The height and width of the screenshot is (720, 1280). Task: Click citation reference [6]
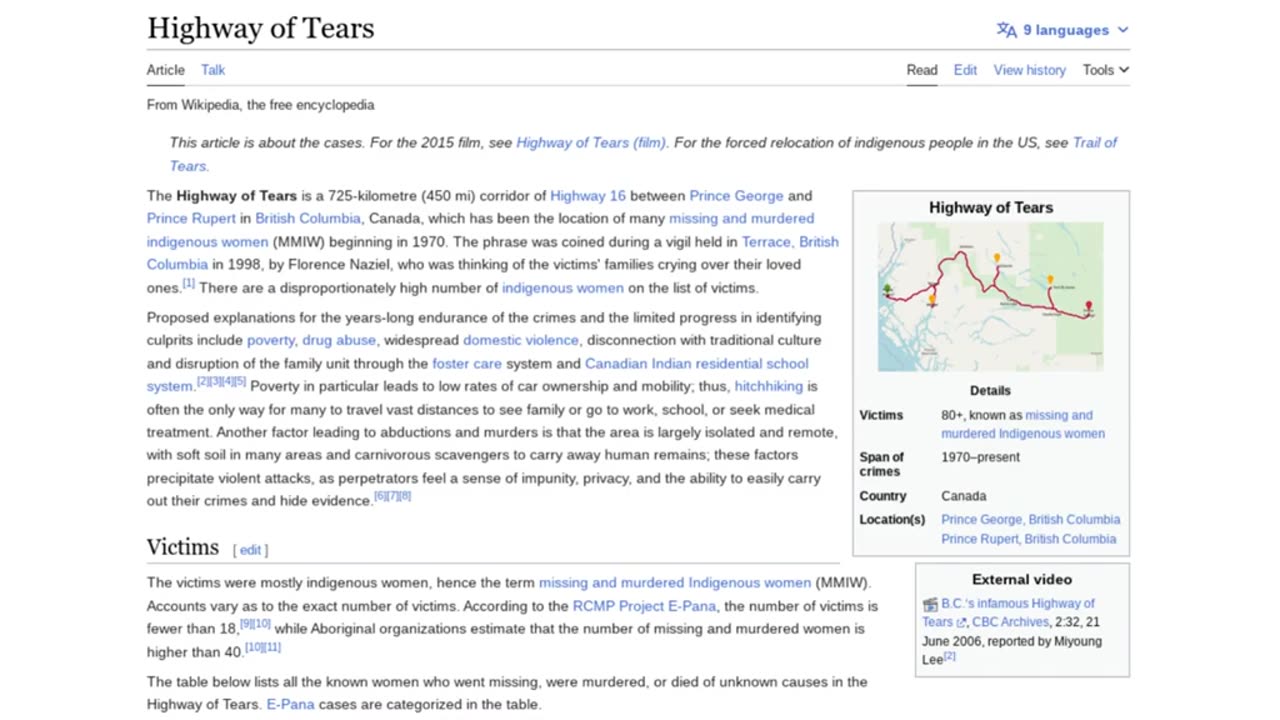[x=380, y=497]
